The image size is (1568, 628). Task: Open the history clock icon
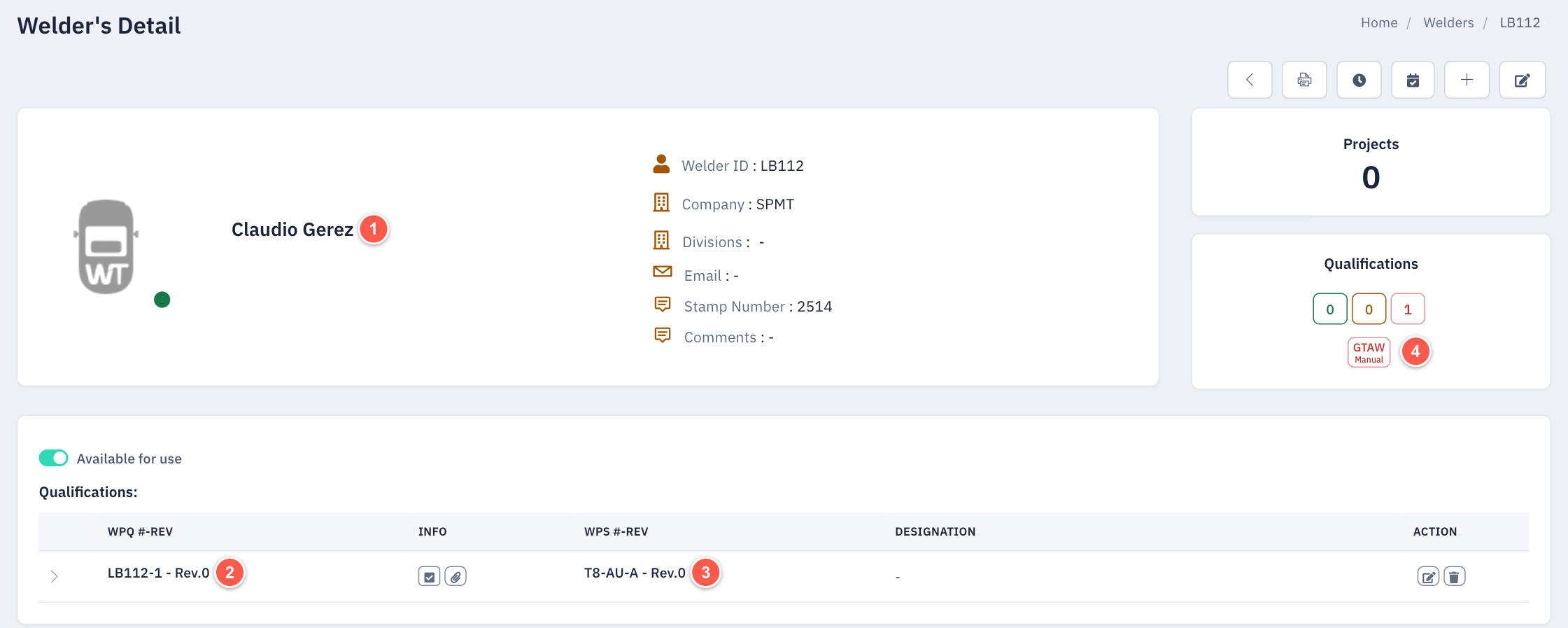[x=1359, y=80]
